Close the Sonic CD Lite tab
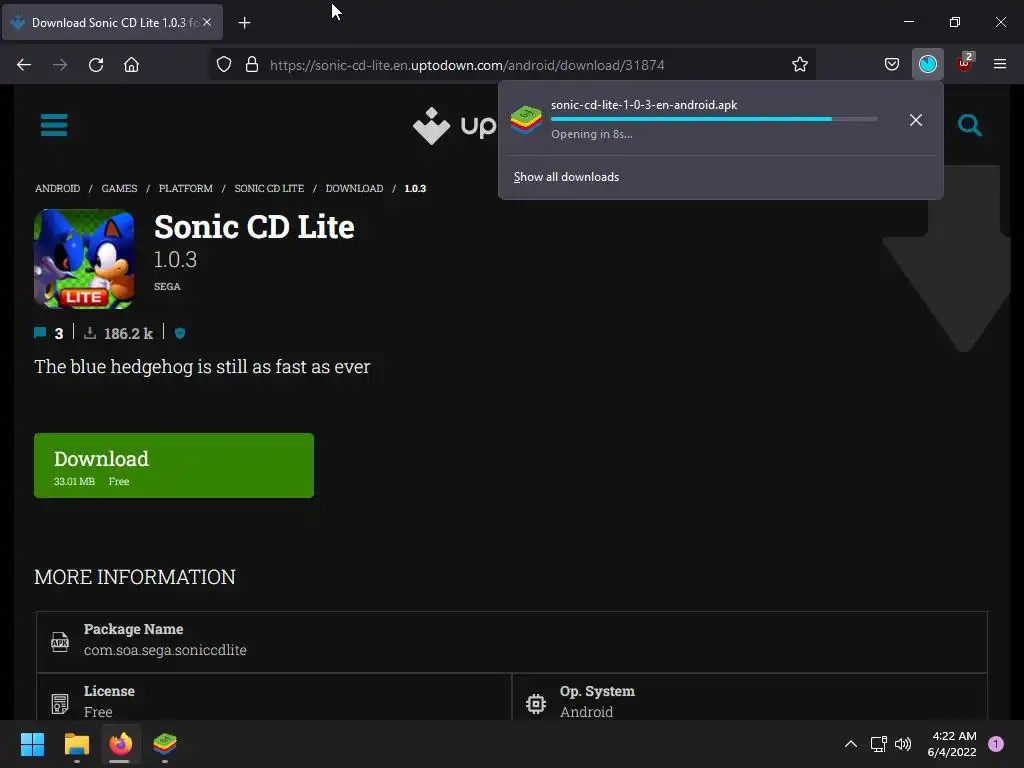 click(207, 22)
